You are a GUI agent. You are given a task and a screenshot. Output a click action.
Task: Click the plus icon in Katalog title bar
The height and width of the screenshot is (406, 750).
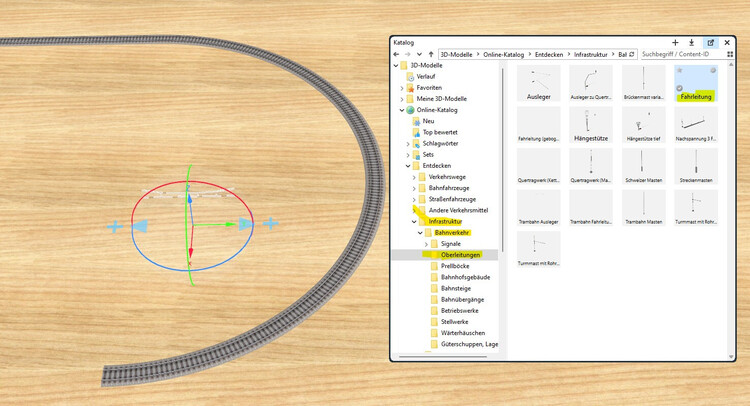tap(675, 43)
